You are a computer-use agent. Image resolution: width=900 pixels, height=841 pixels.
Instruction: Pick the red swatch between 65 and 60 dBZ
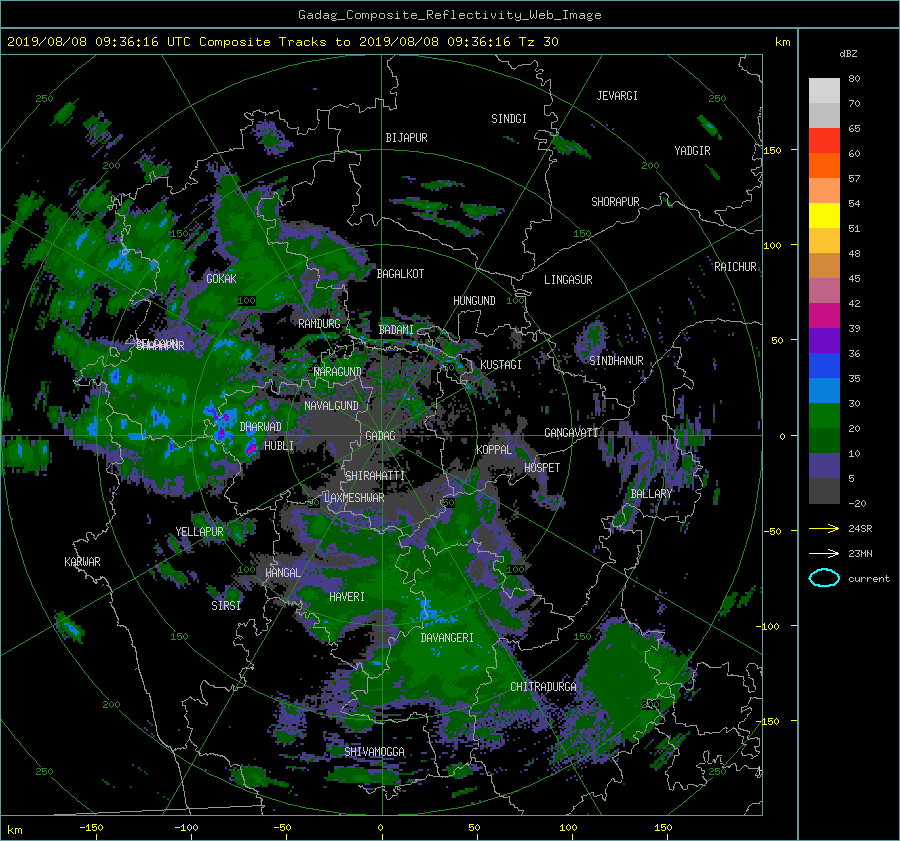coord(824,140)
